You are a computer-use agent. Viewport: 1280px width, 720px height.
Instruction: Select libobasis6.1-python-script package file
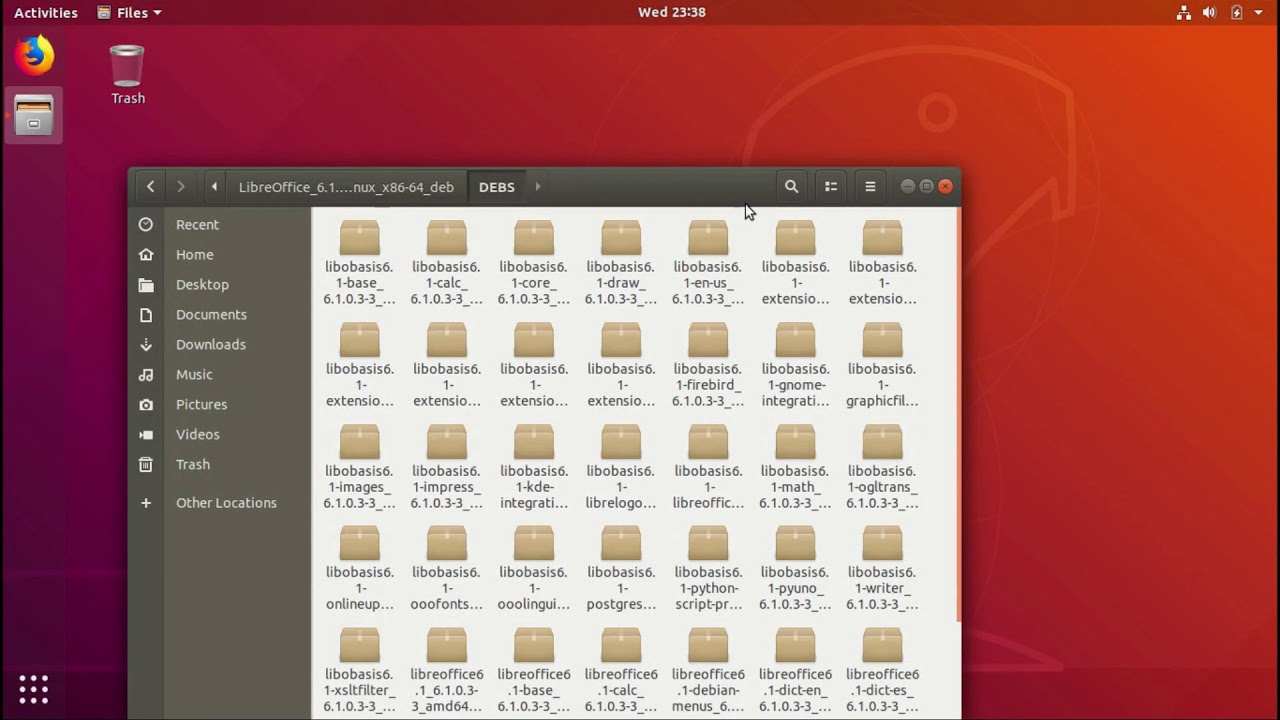708,569
